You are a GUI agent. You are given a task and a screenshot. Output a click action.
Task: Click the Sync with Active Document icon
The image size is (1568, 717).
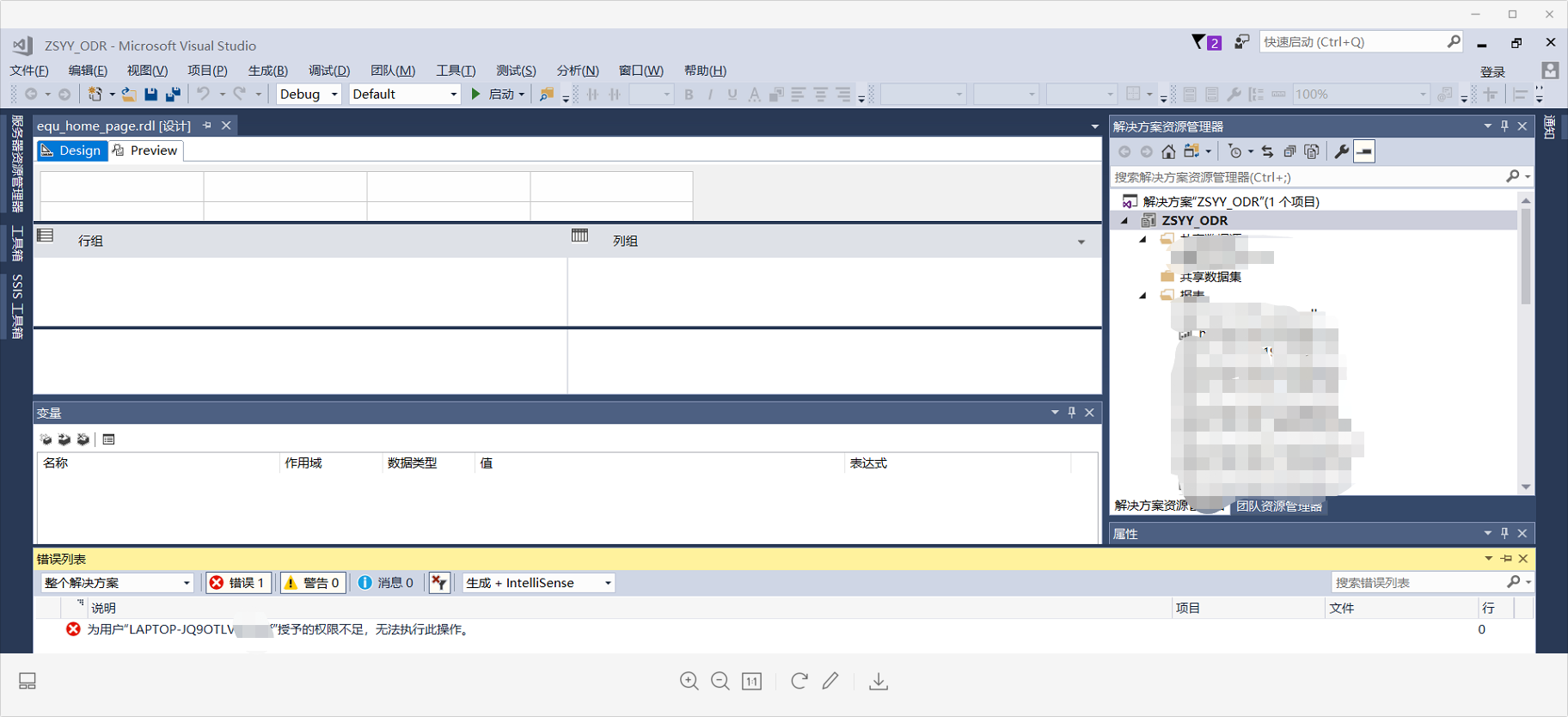(x=1267, y=151)
